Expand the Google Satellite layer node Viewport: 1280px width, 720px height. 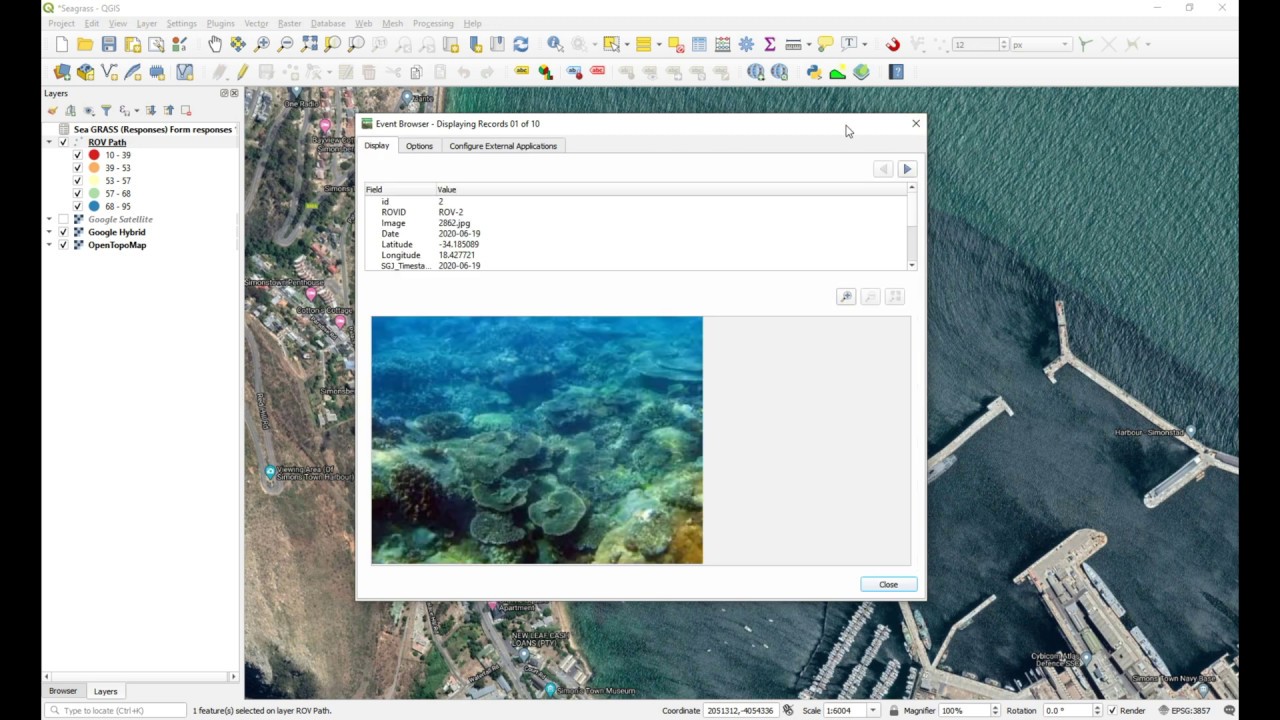49,219
